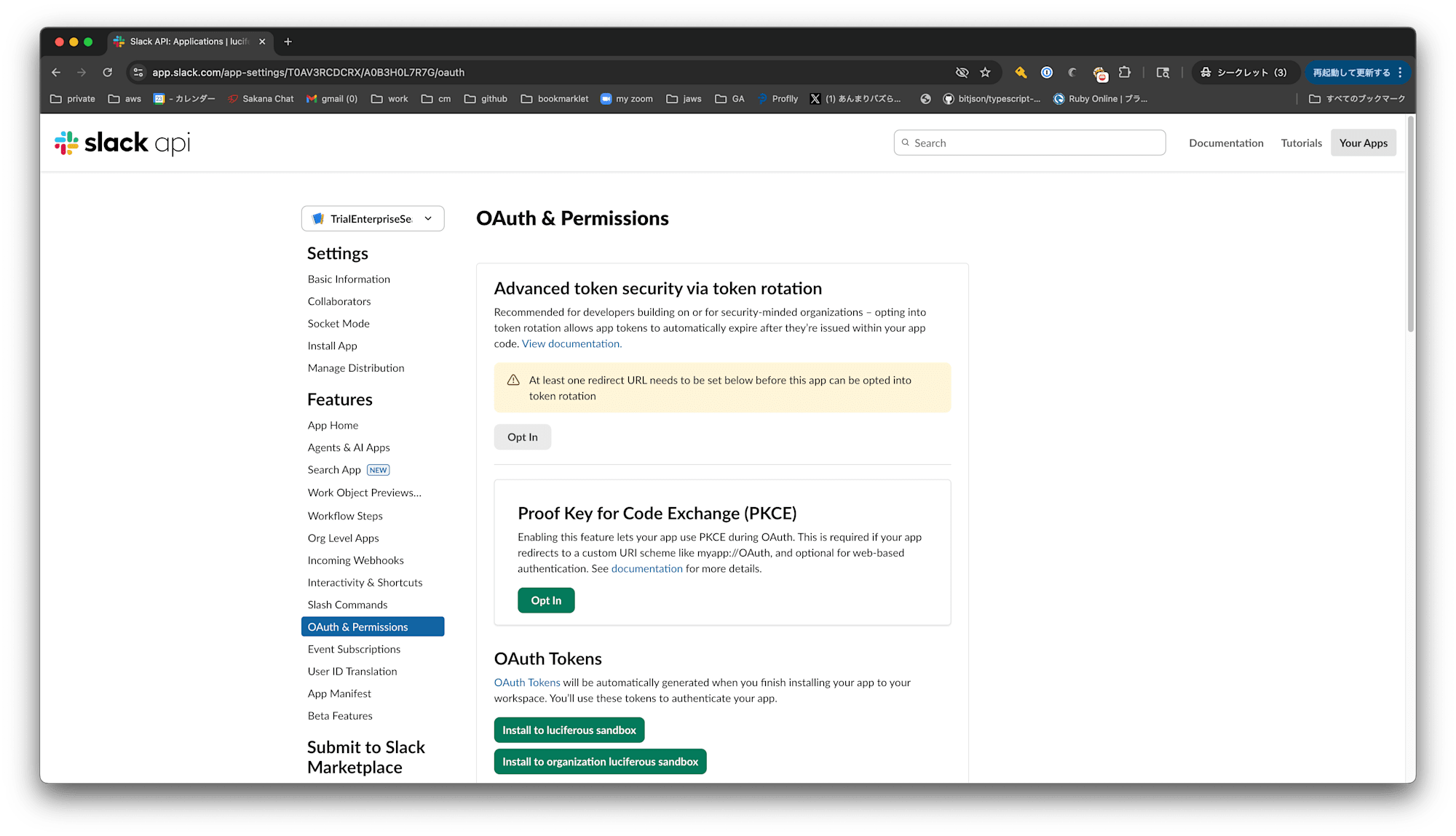Viewport: 1456px width, 836px height.
Task: Select the App Manifest sidebar item
Action: click(x=339, y=693)
